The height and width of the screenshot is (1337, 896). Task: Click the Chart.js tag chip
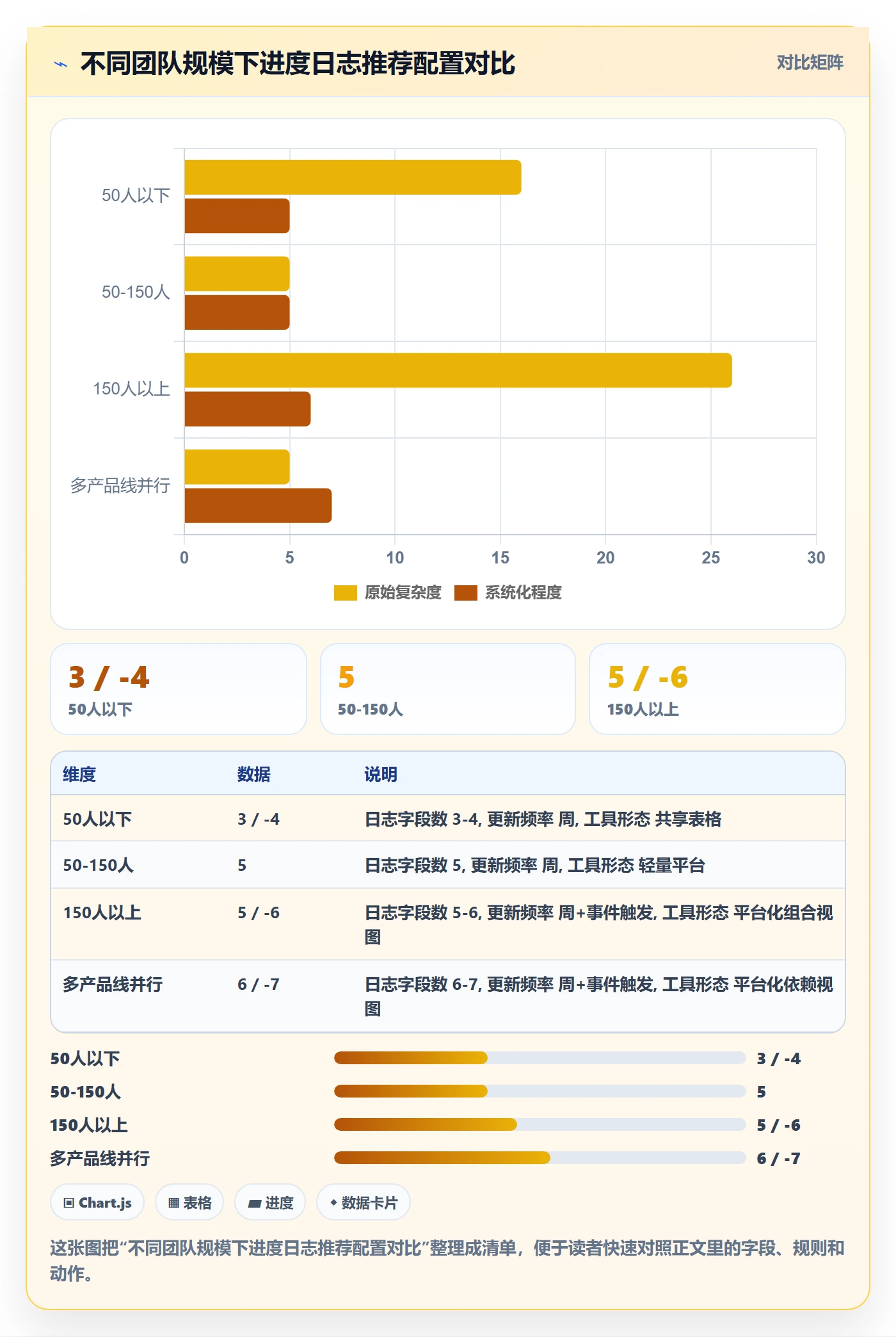tap(97, 1203)
